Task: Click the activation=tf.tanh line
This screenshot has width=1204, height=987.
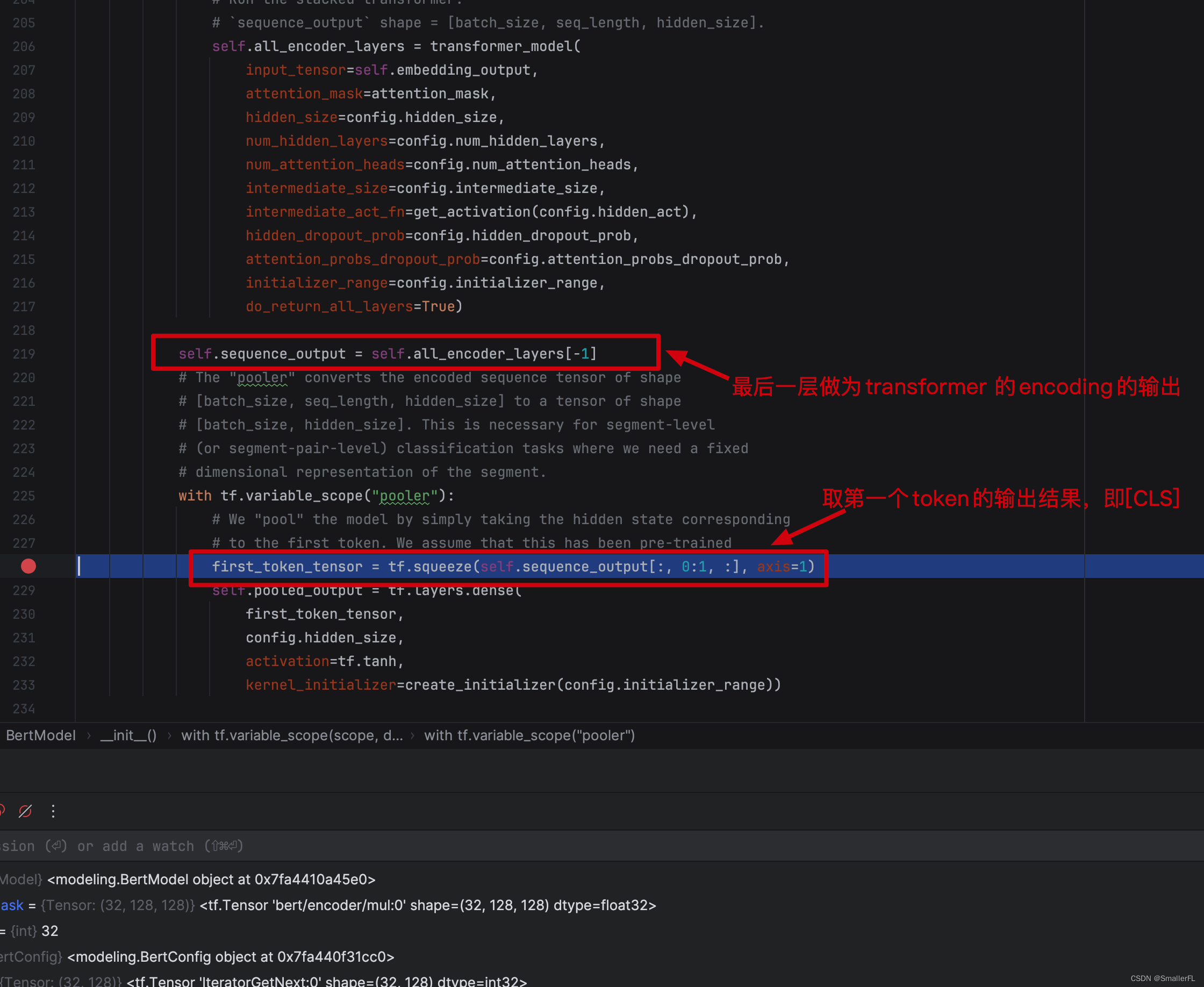Action: (x=325, y=661)
